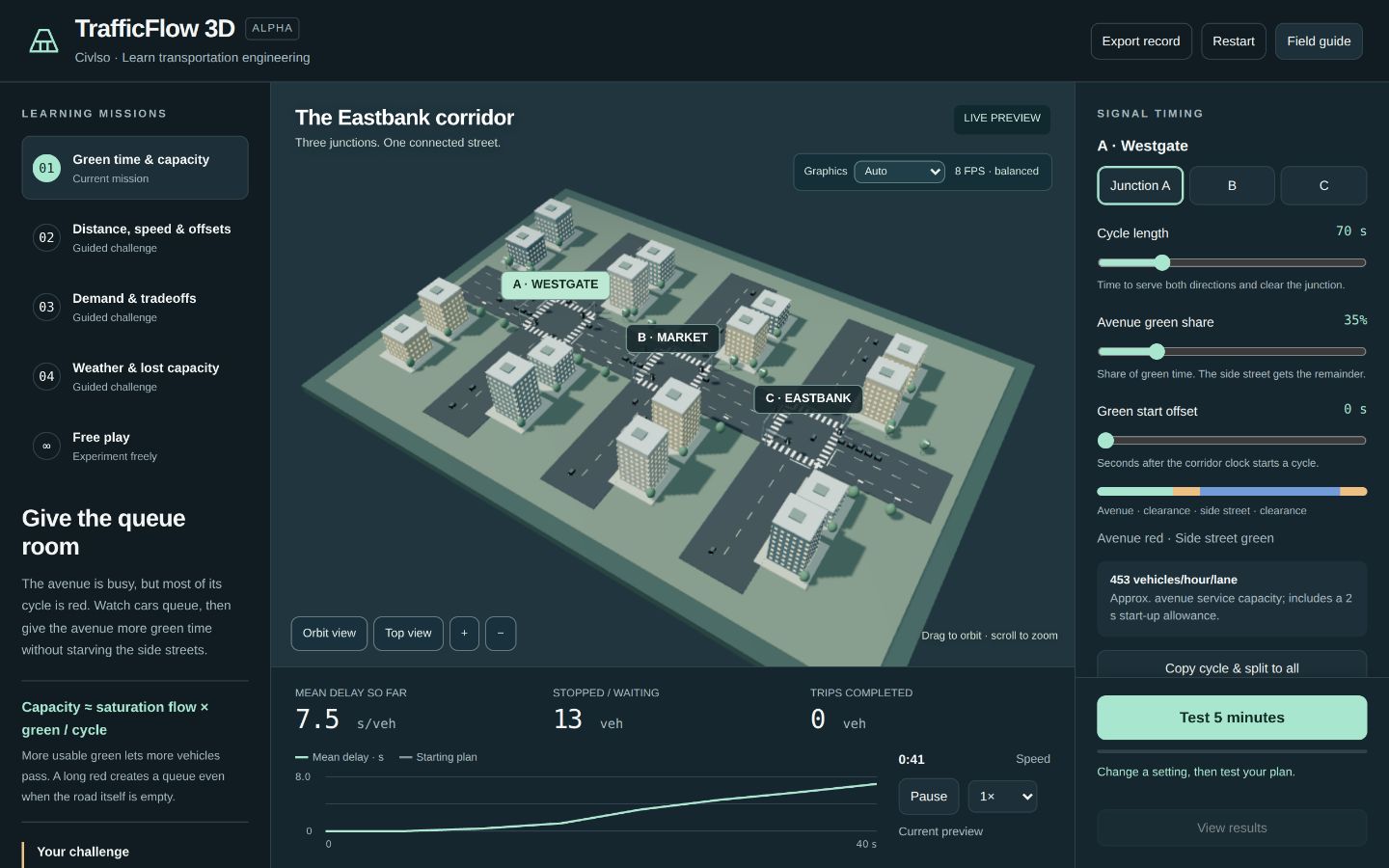Pause the simulation preview
This screenshot has height=868, width=1389.
pyautogui.click(x=929, y=797)
